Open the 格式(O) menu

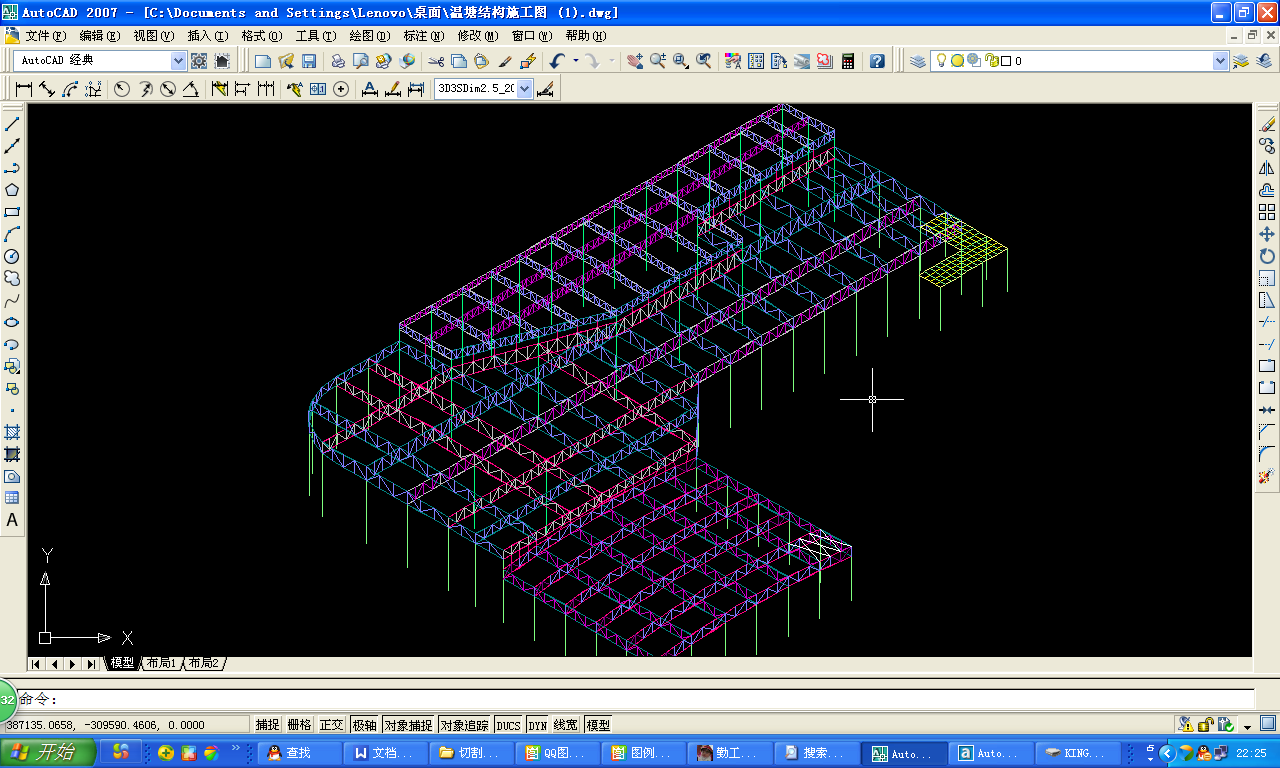(x=262, y=35)
